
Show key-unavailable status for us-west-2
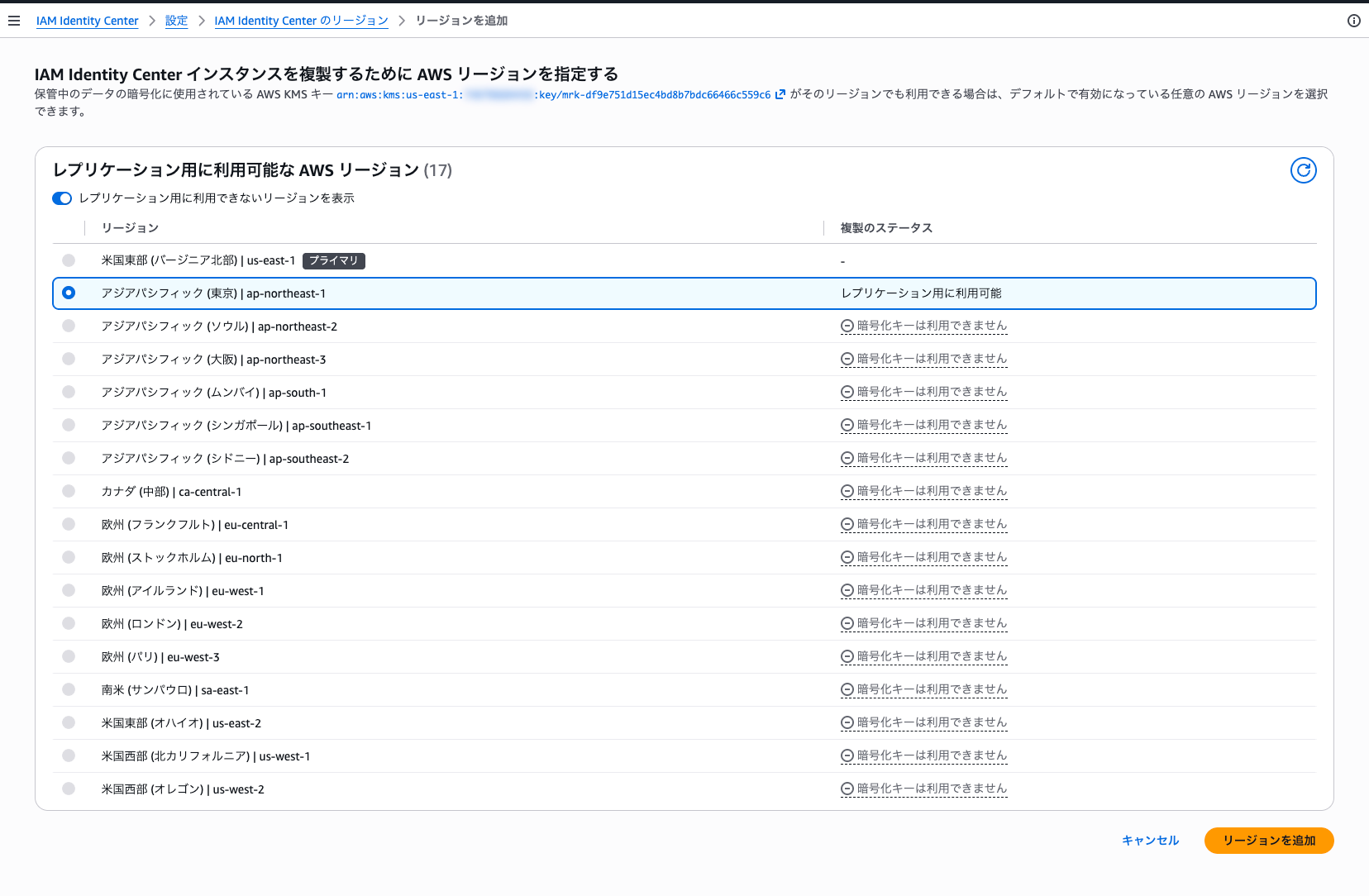924,789
